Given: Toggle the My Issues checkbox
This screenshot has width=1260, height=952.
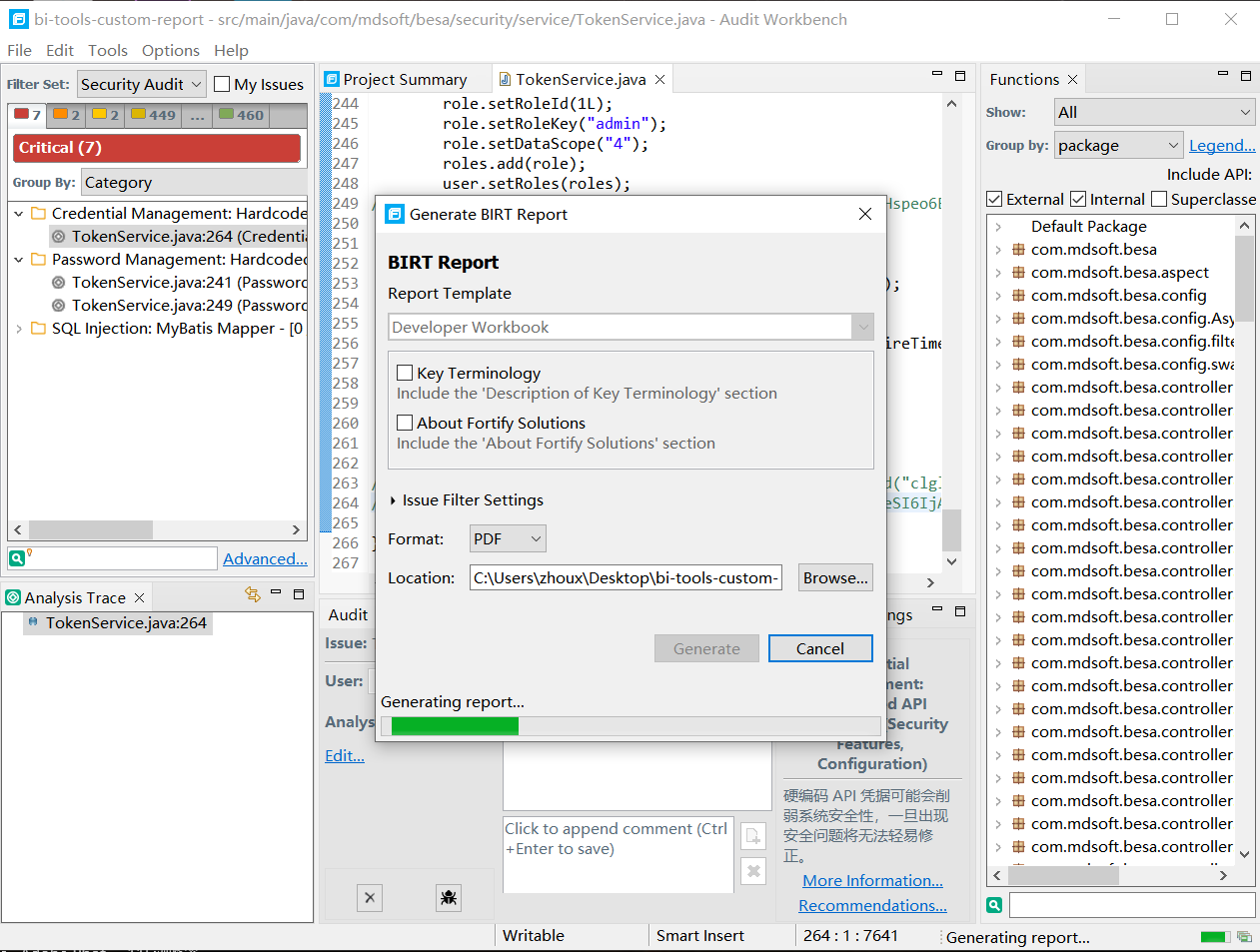Looking at the screenshot, I should [222, 84].
